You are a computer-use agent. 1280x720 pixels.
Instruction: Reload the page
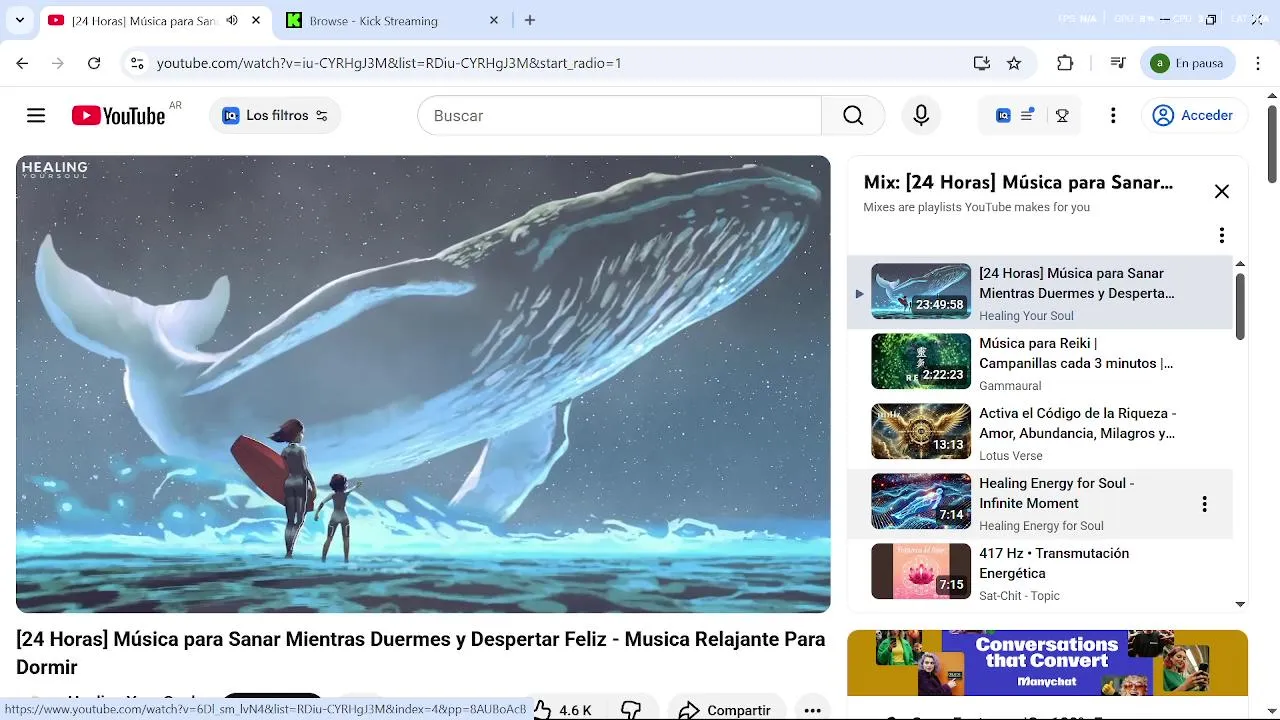click(x=94, y=63)
